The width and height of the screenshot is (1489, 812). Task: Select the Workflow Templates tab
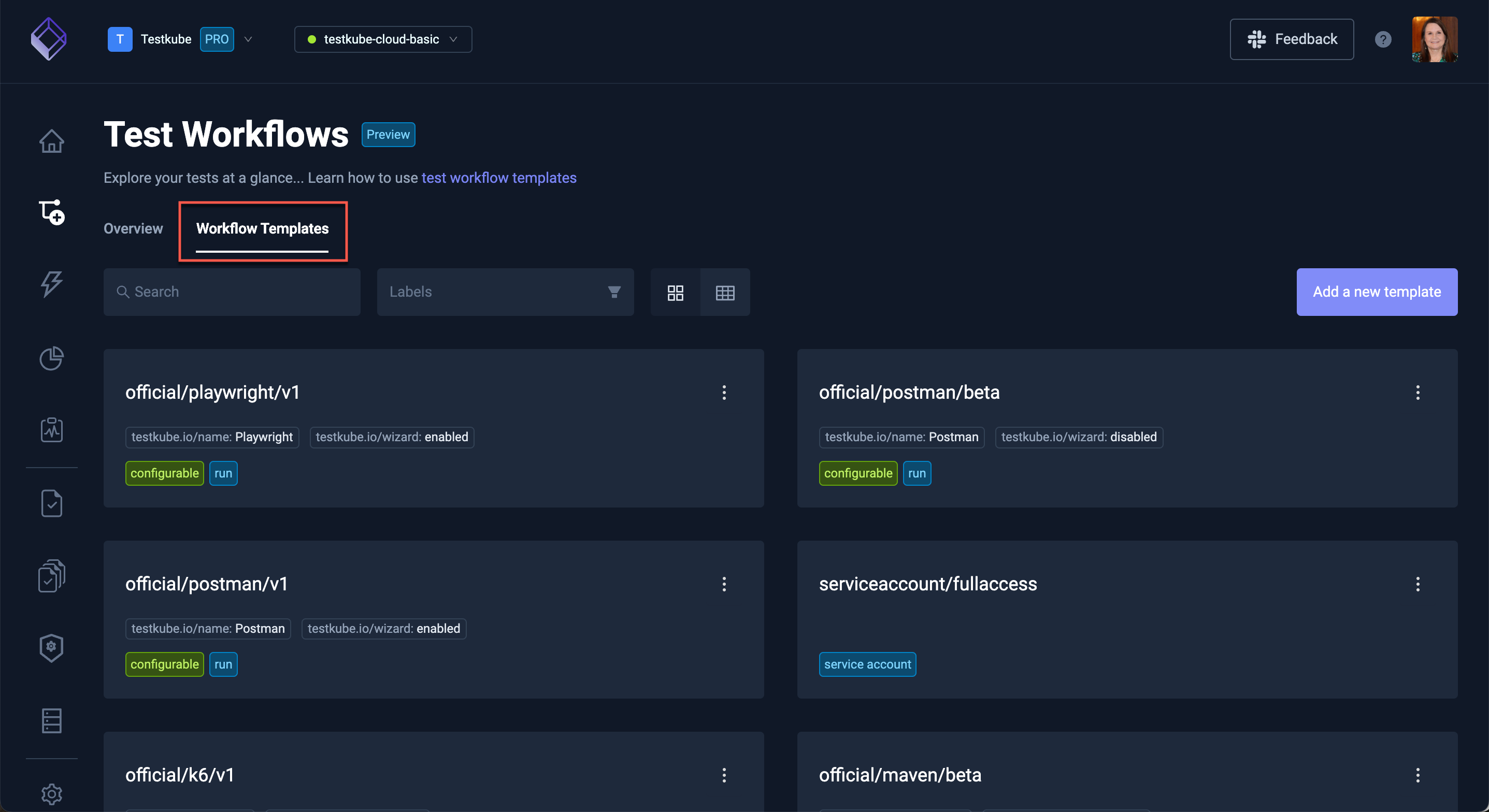coord(263,228)
